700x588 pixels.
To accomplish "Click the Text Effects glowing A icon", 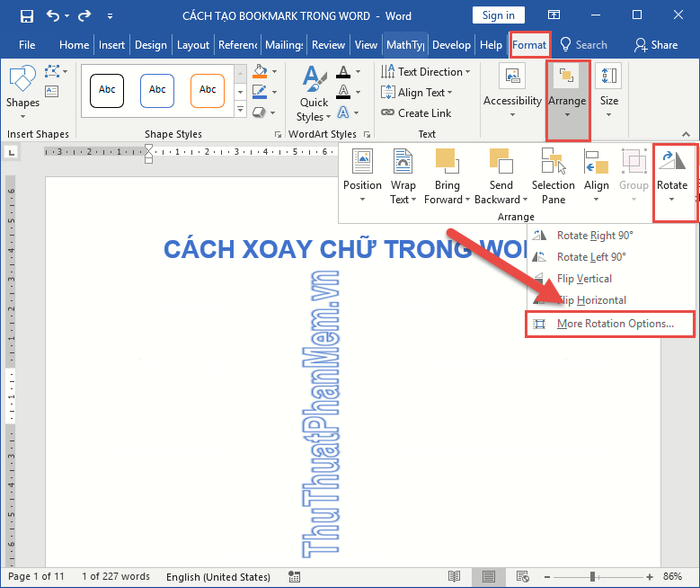I will 343,113.
